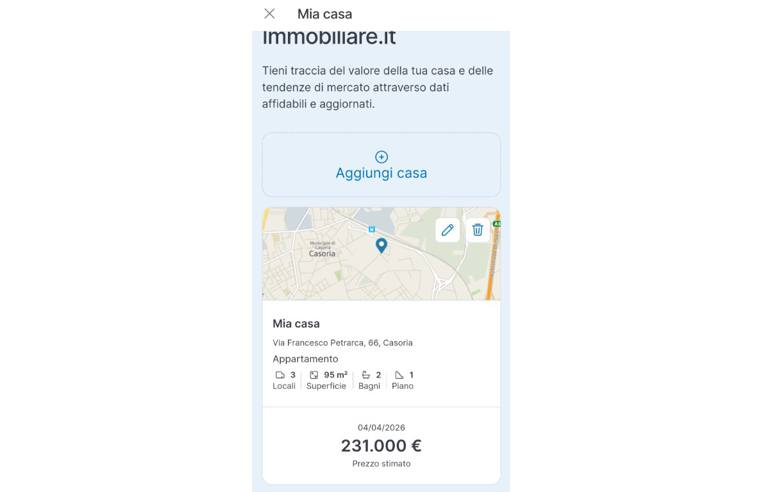Image resolution: width=764 pixels, height=492 pixels.
Task: Click the Appartamento property type text
Action: point(305,359)
